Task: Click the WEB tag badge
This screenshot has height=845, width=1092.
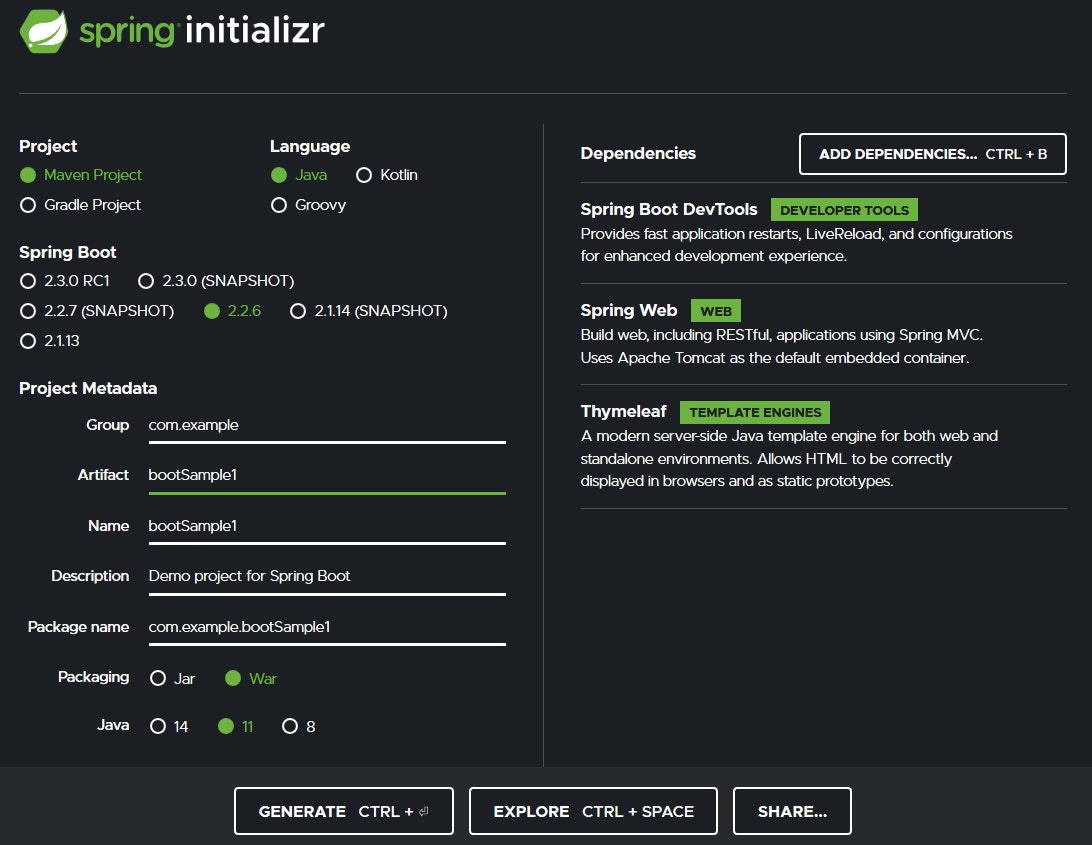Action: (716, 311)
